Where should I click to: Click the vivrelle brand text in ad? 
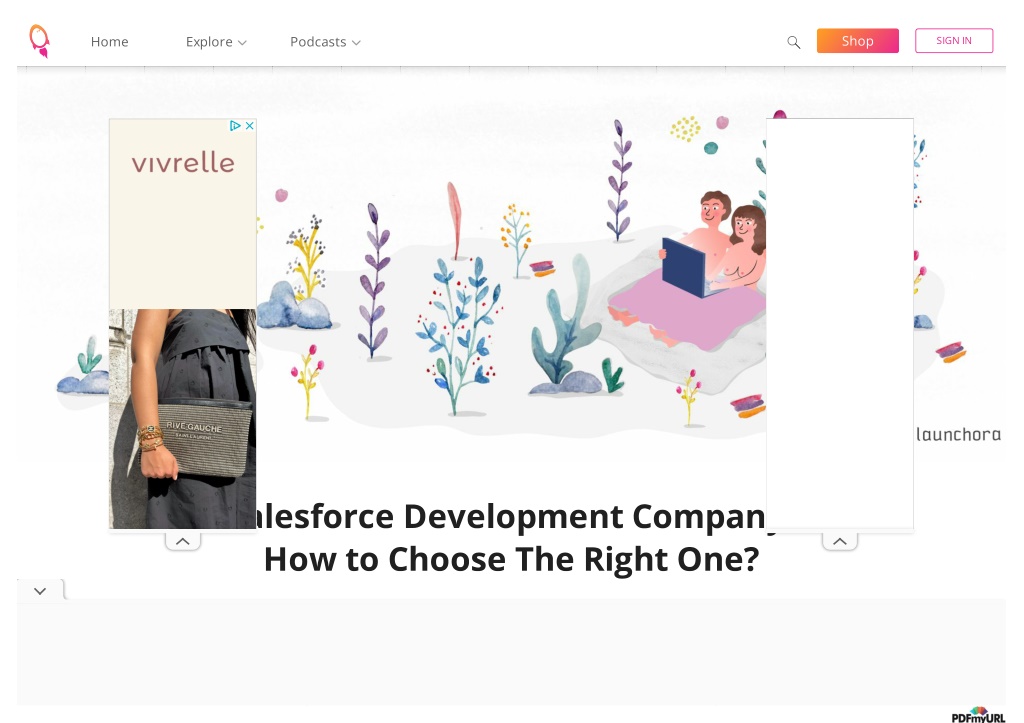tap(183, 163)
